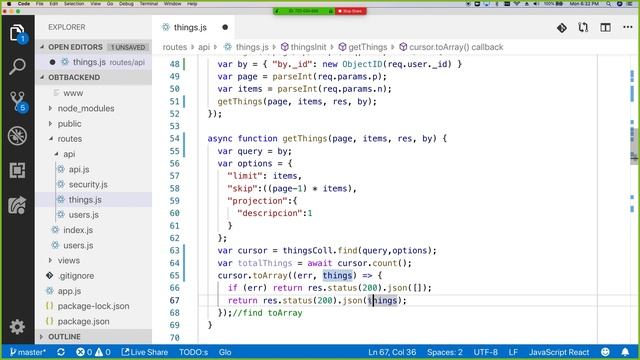Click the unsaved dot on things.js tab
Viewport: 640px width, 360px height.
[225, 27]
